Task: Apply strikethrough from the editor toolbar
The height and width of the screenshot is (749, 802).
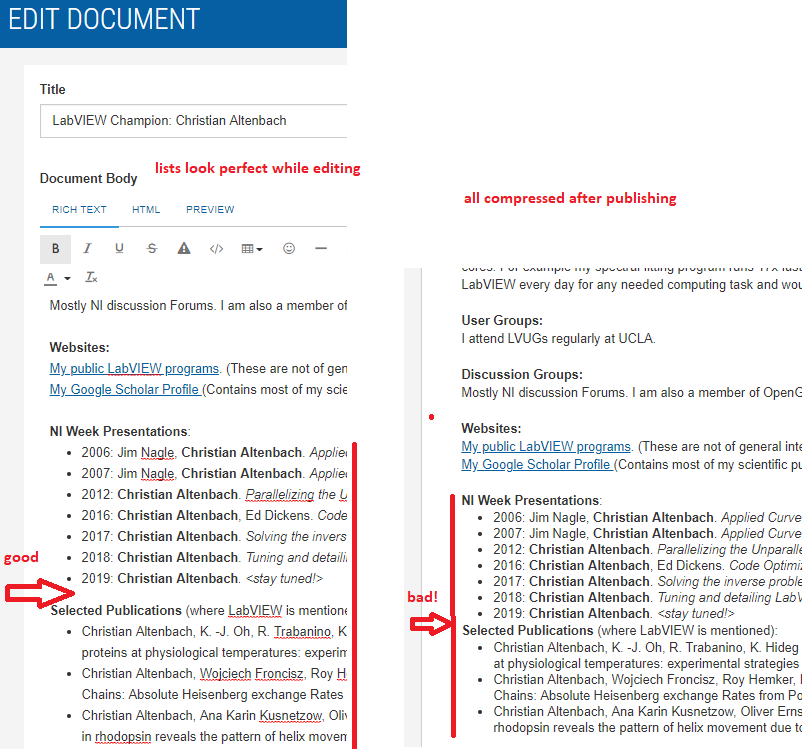Action: 152,249
